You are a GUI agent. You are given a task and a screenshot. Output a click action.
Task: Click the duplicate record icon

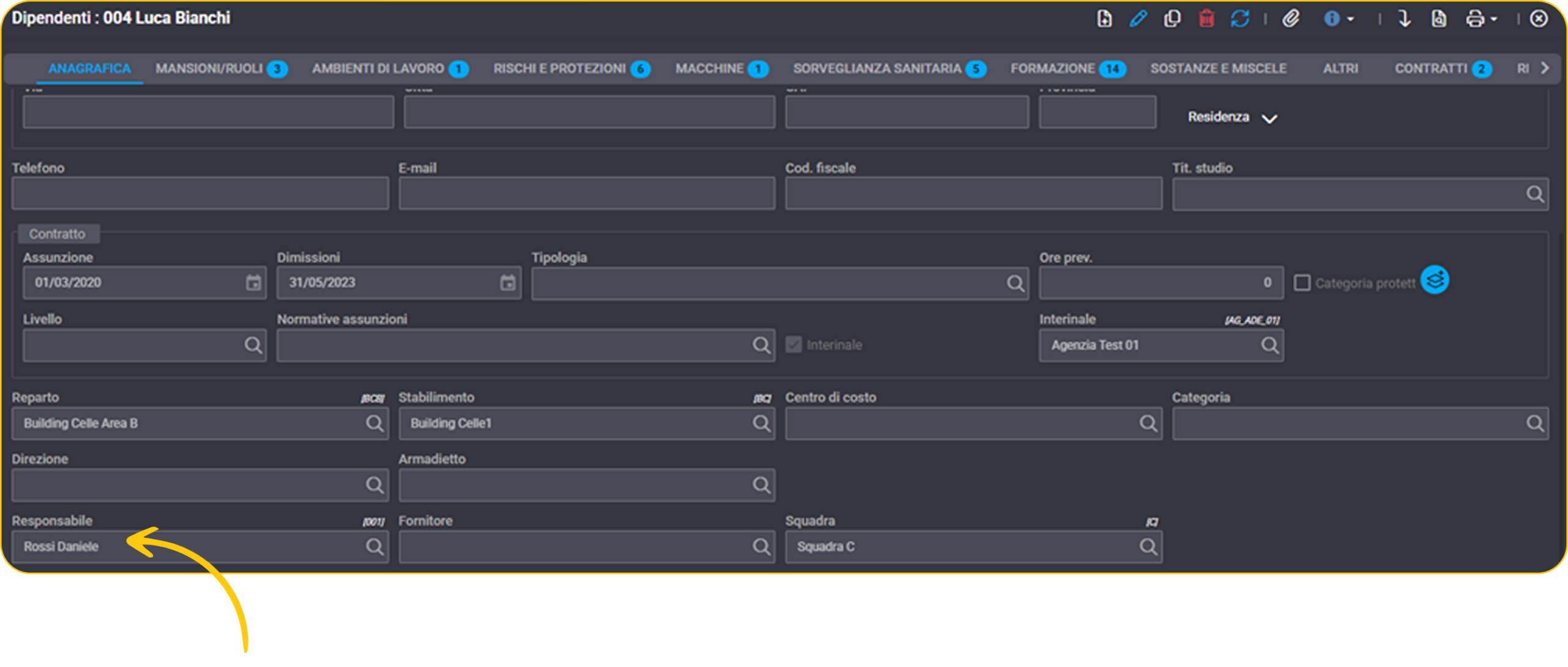[1172, 18]
